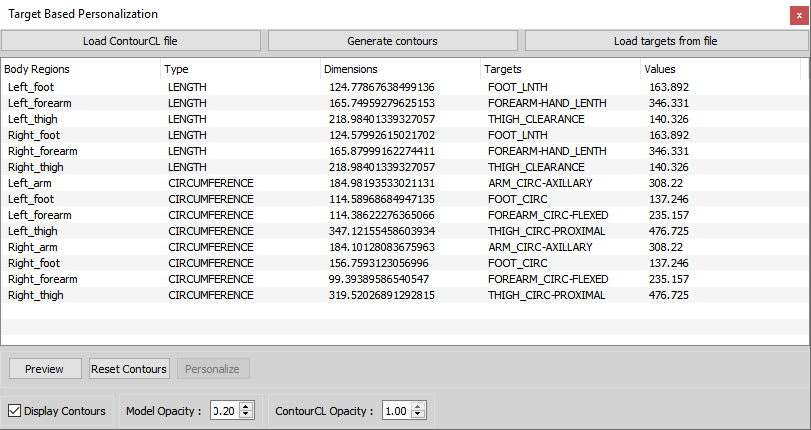Decrease ContourCL Opacity with down arrow
The width and height of the screenshot is (811, 430).
click(418, 415)
